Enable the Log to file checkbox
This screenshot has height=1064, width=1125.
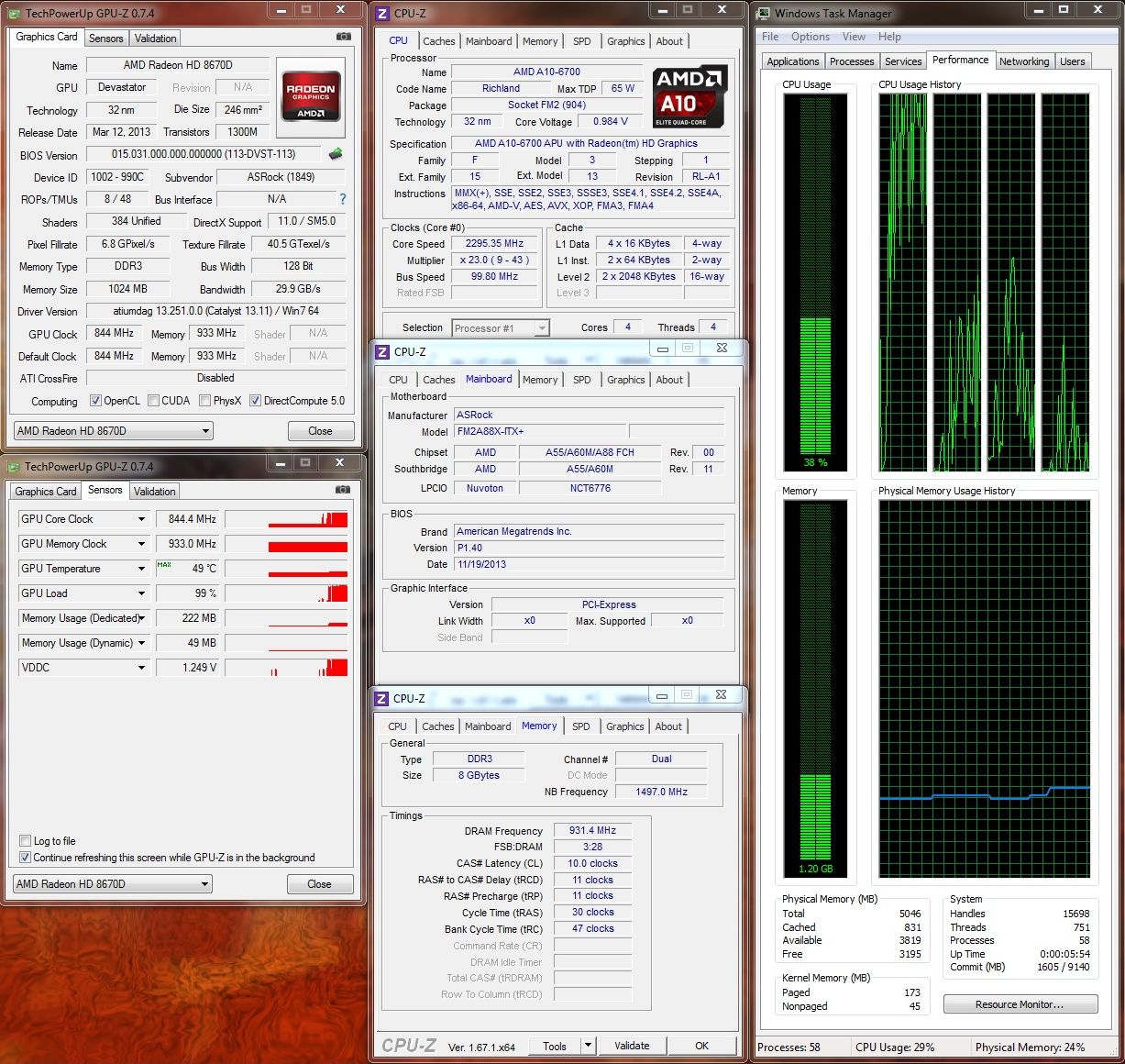click(26, 841)
